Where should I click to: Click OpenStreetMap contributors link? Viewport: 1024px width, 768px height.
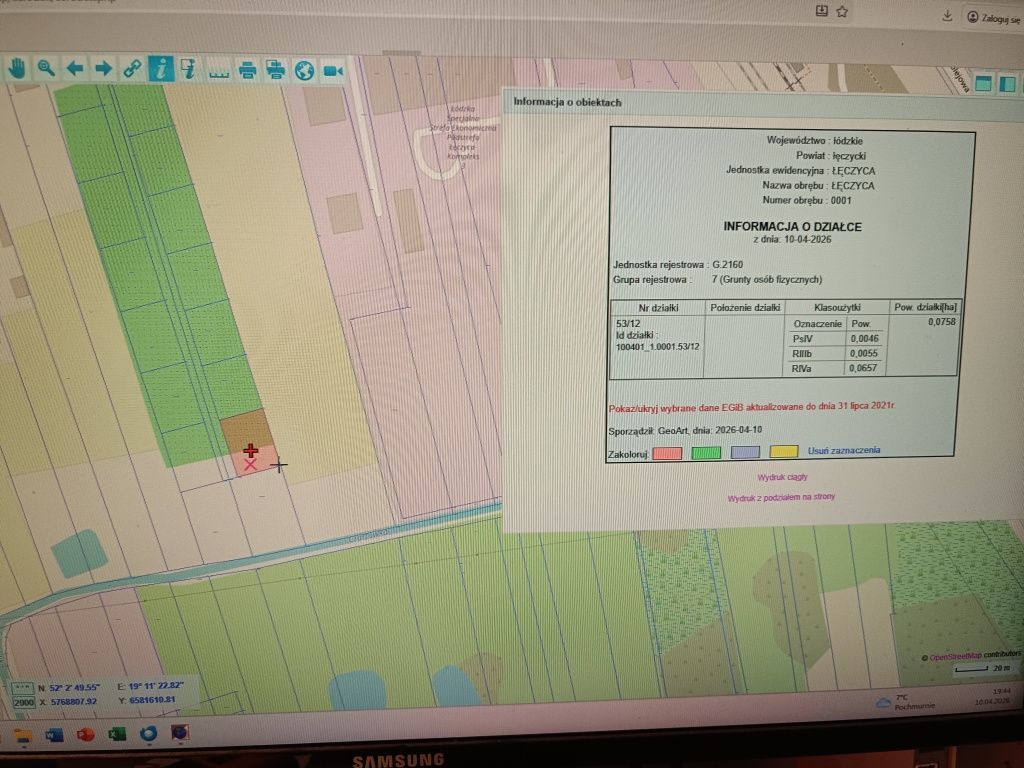[971, 656]
